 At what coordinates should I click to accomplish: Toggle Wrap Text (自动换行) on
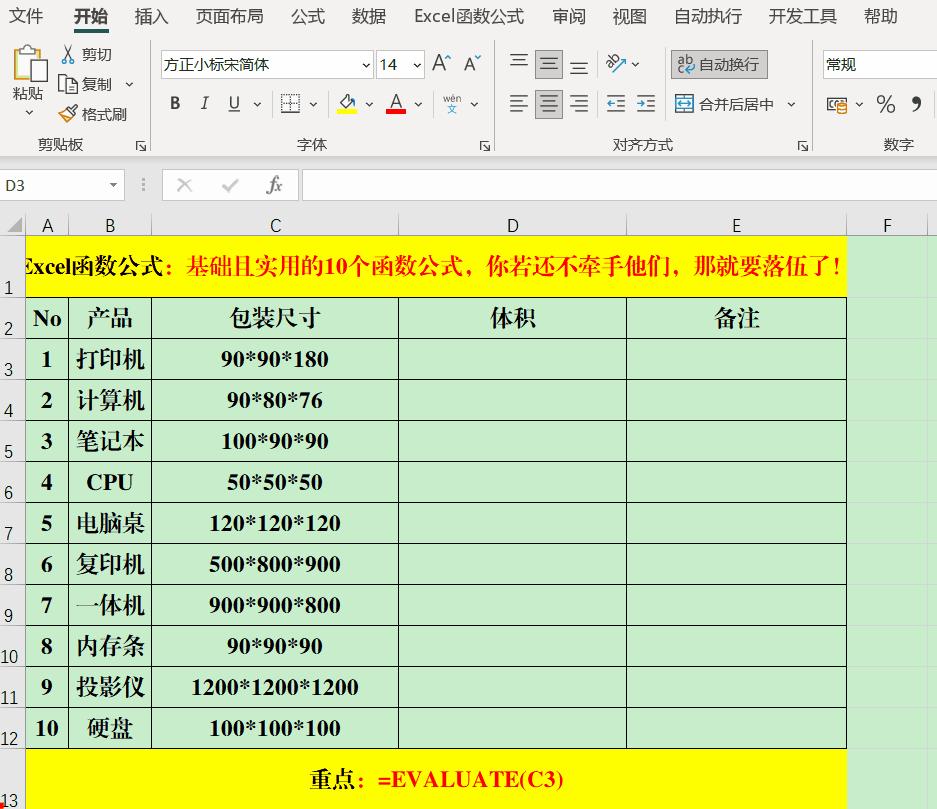[718, 64]
